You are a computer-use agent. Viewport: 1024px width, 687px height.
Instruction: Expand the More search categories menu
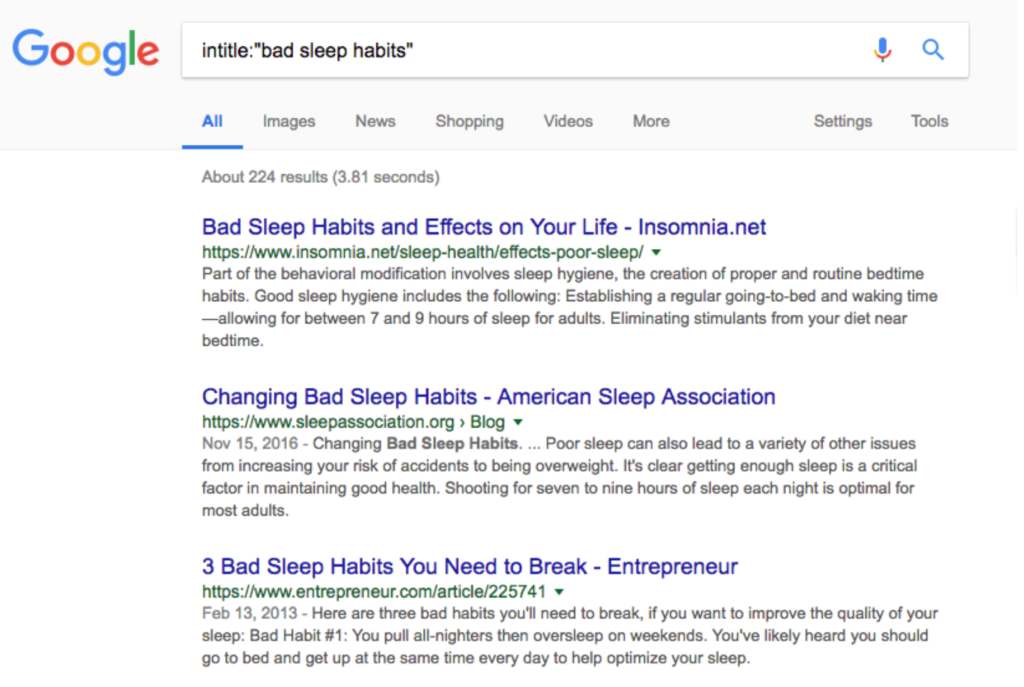click(x=651, y=121)
